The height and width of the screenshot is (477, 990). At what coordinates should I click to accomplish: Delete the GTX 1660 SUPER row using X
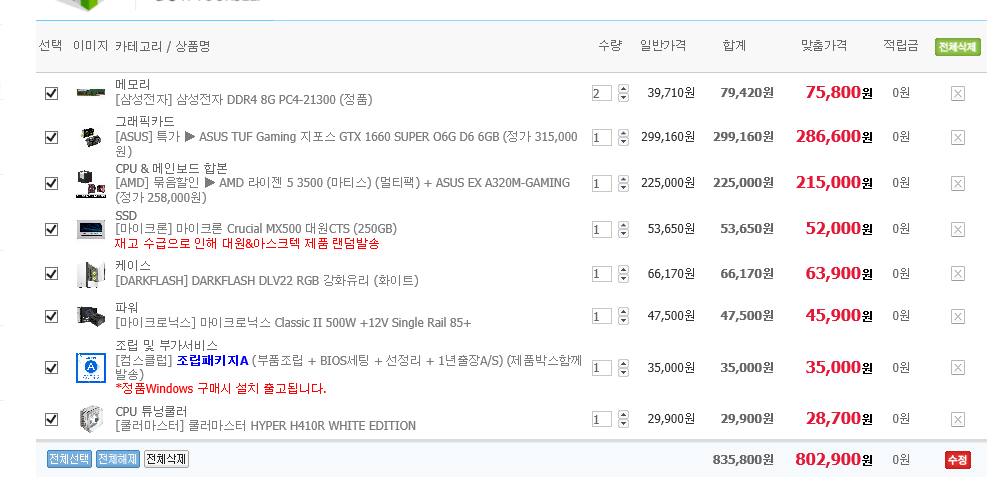(957, 137)
